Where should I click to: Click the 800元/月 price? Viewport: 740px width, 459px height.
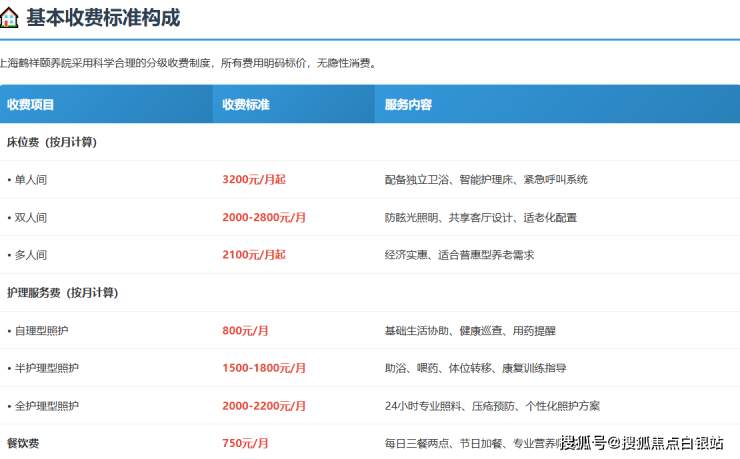(245, 330)
